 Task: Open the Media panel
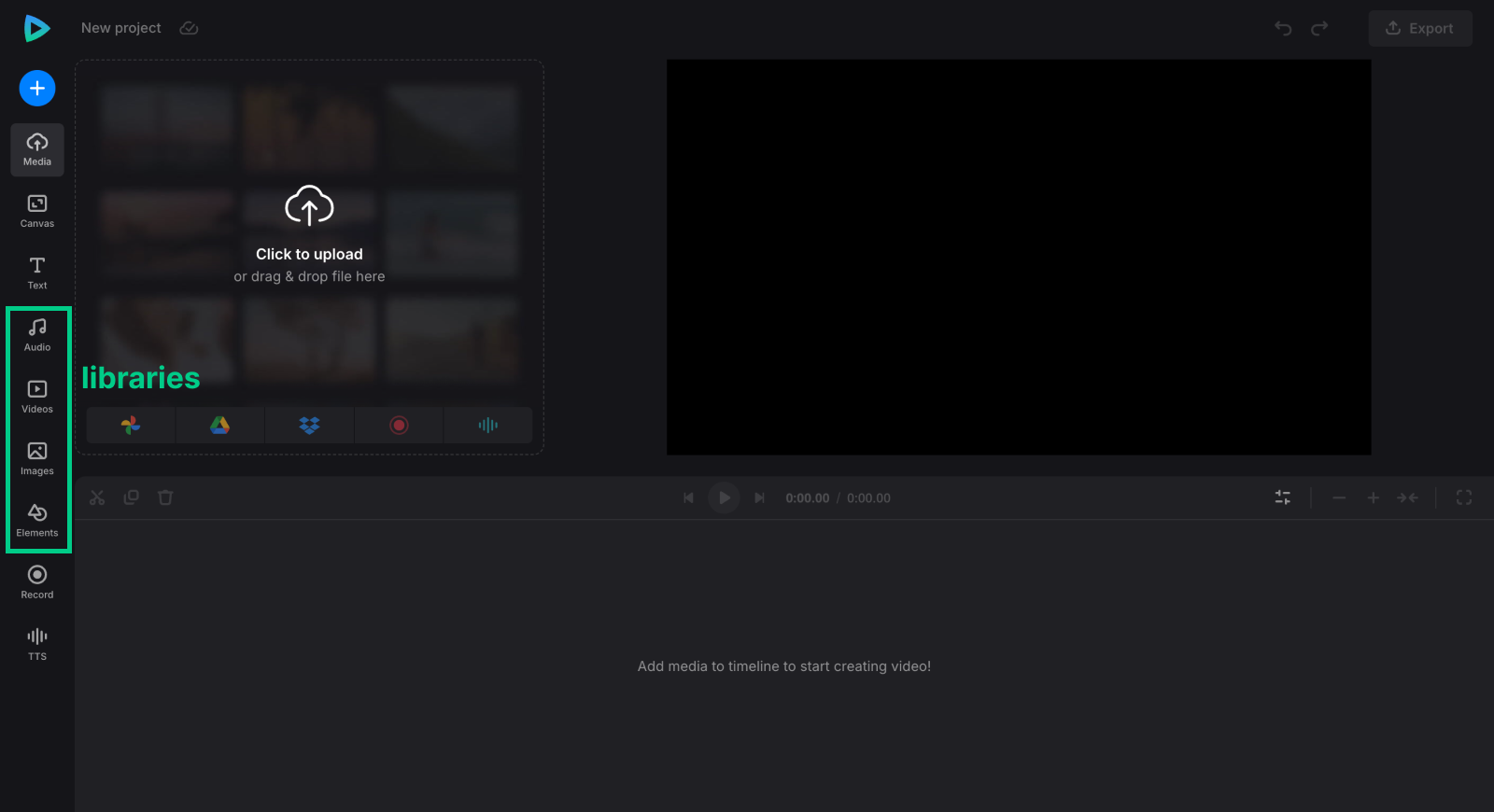click(37, 149)
